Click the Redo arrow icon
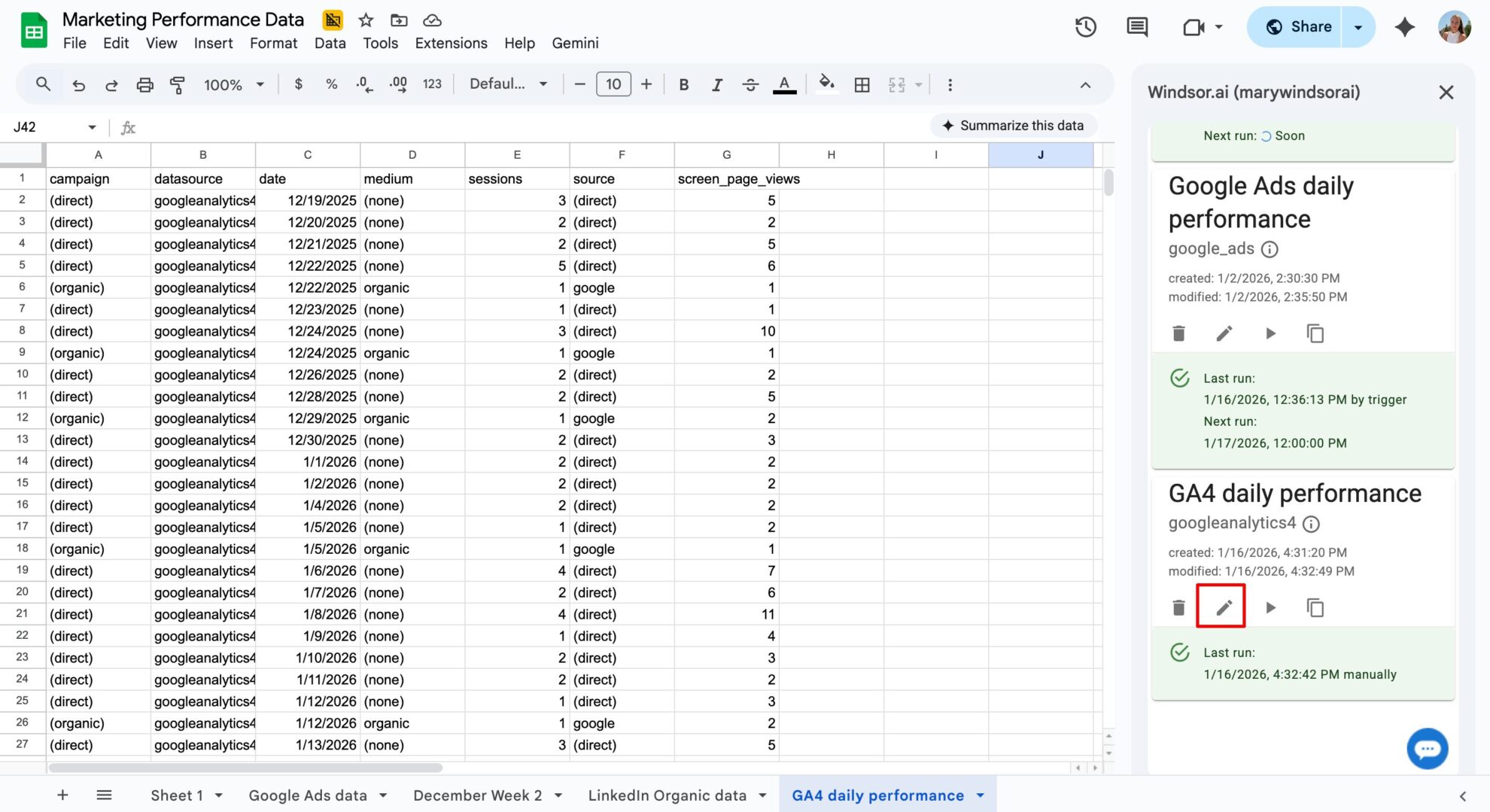Viewport: 1490px width, 812px height. click(x=111, y=85)
